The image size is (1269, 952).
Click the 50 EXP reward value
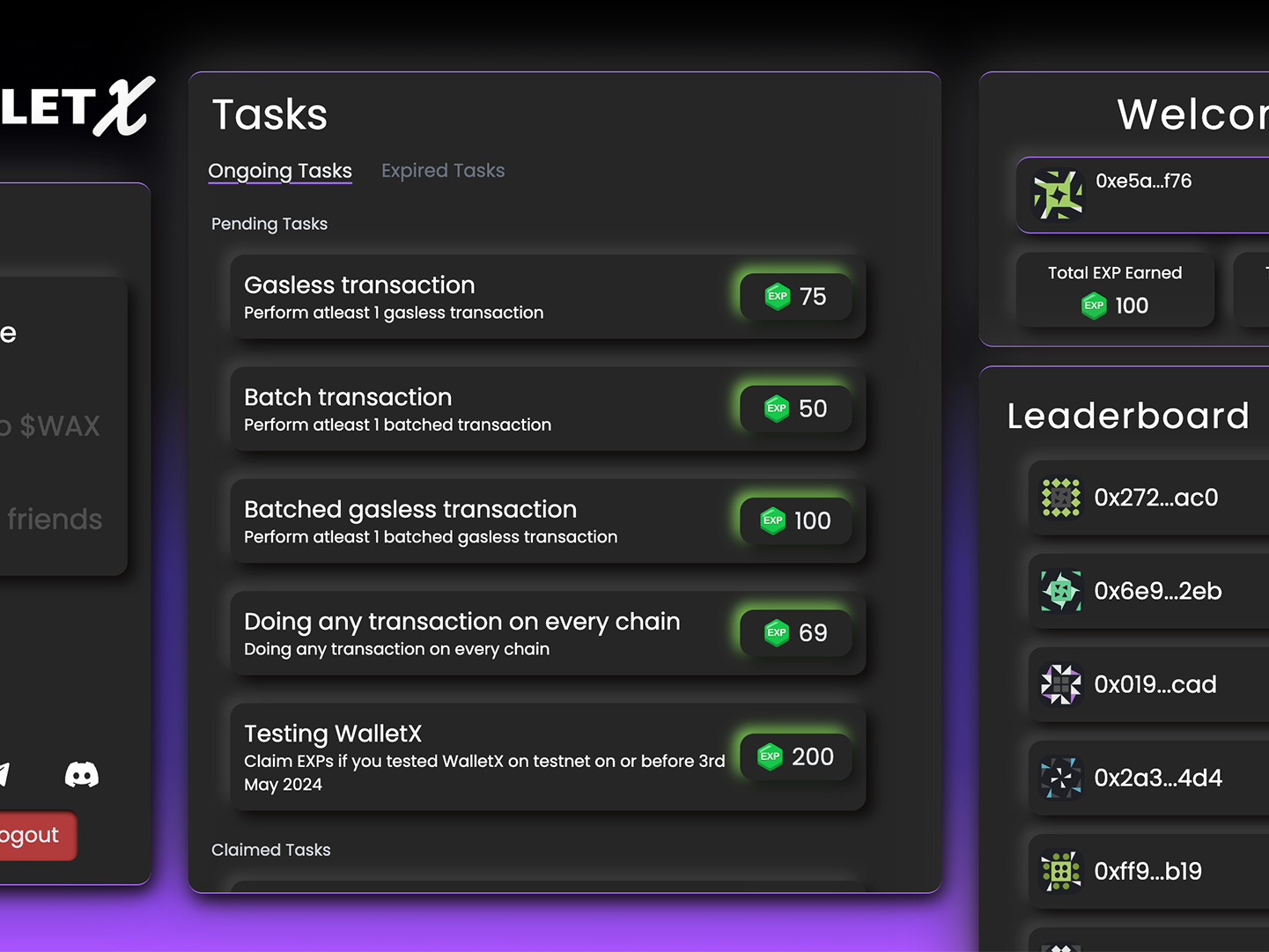813,409
